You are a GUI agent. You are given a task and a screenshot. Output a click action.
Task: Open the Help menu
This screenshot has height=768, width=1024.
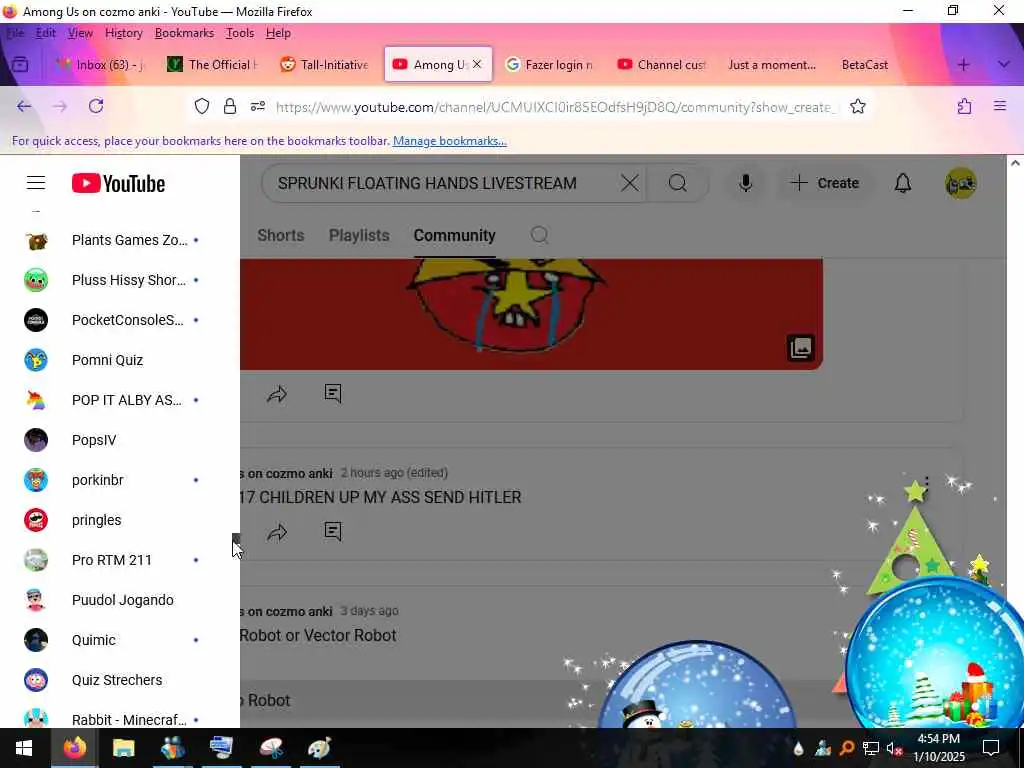click(x=278, y=33)
